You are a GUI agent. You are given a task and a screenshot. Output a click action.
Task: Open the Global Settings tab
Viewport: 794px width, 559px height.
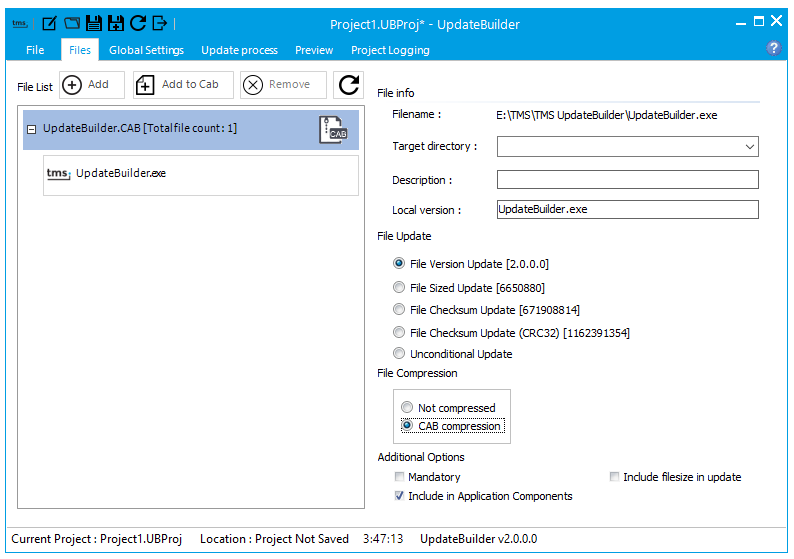(146, 50)
